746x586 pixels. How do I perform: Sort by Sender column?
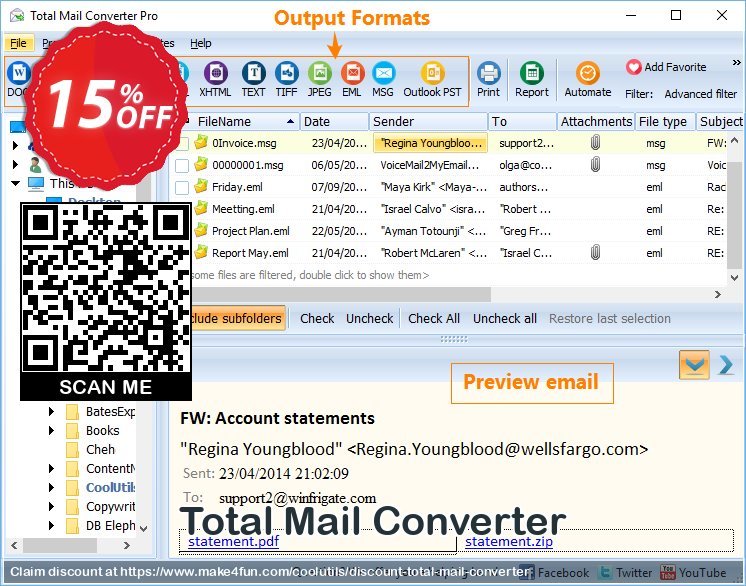coord(428,122)
